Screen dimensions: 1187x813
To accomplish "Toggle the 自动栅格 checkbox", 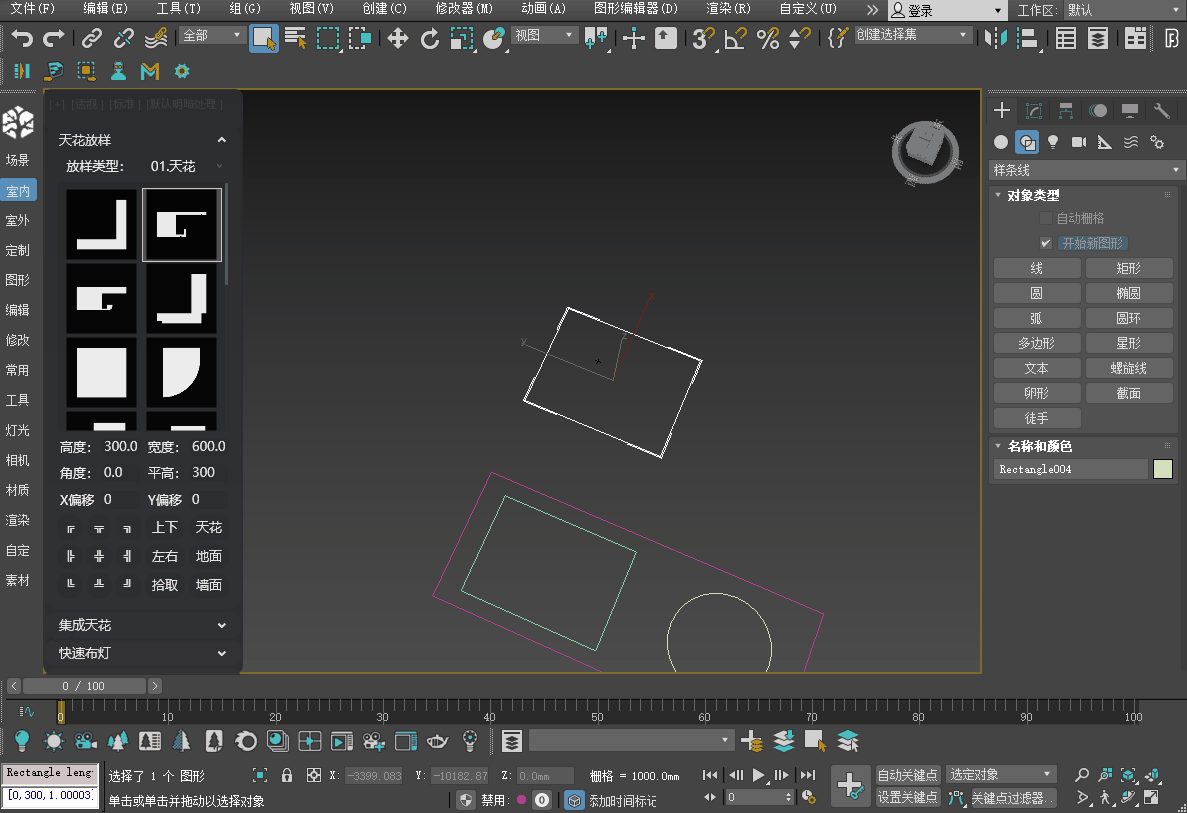I will 1045,218.
